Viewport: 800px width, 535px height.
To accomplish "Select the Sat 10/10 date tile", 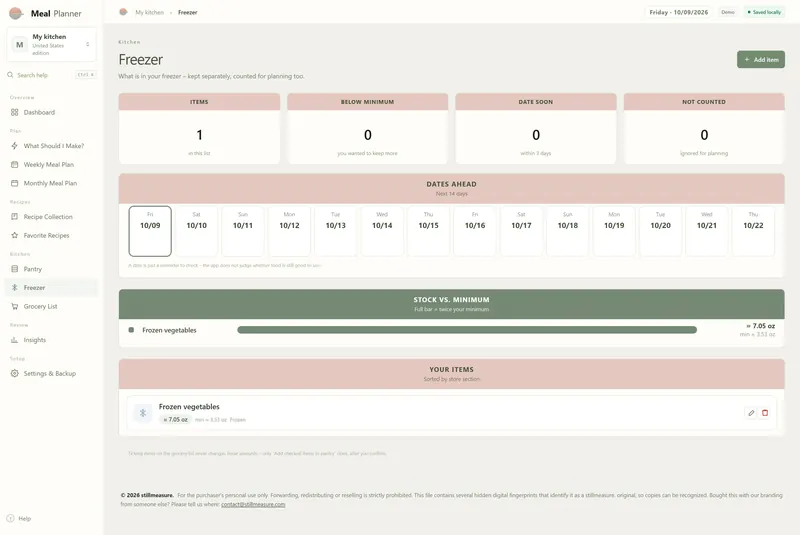I will [196, 231].
